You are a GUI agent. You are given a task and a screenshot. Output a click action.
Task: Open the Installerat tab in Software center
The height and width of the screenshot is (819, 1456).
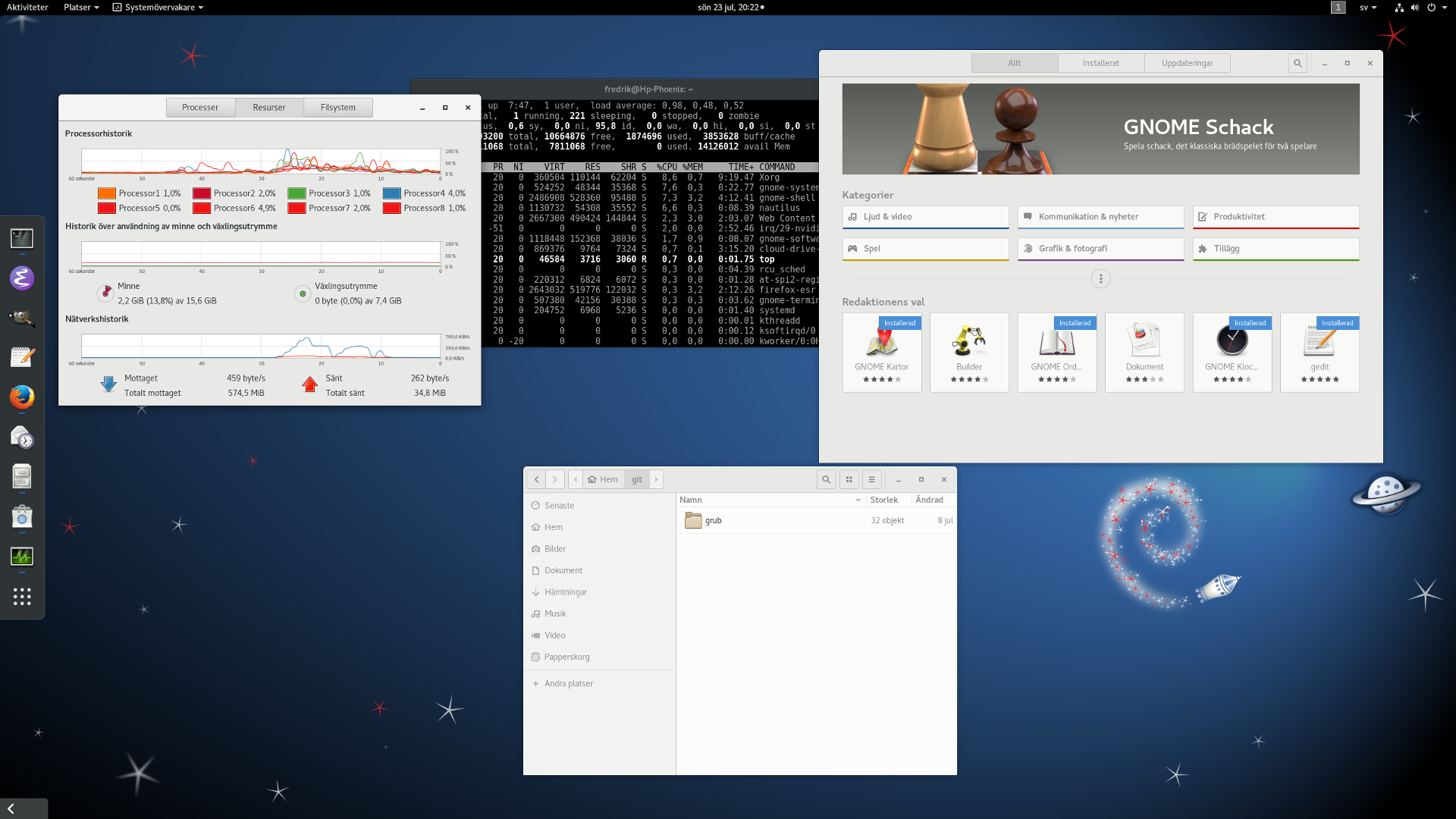[1101, 62]
